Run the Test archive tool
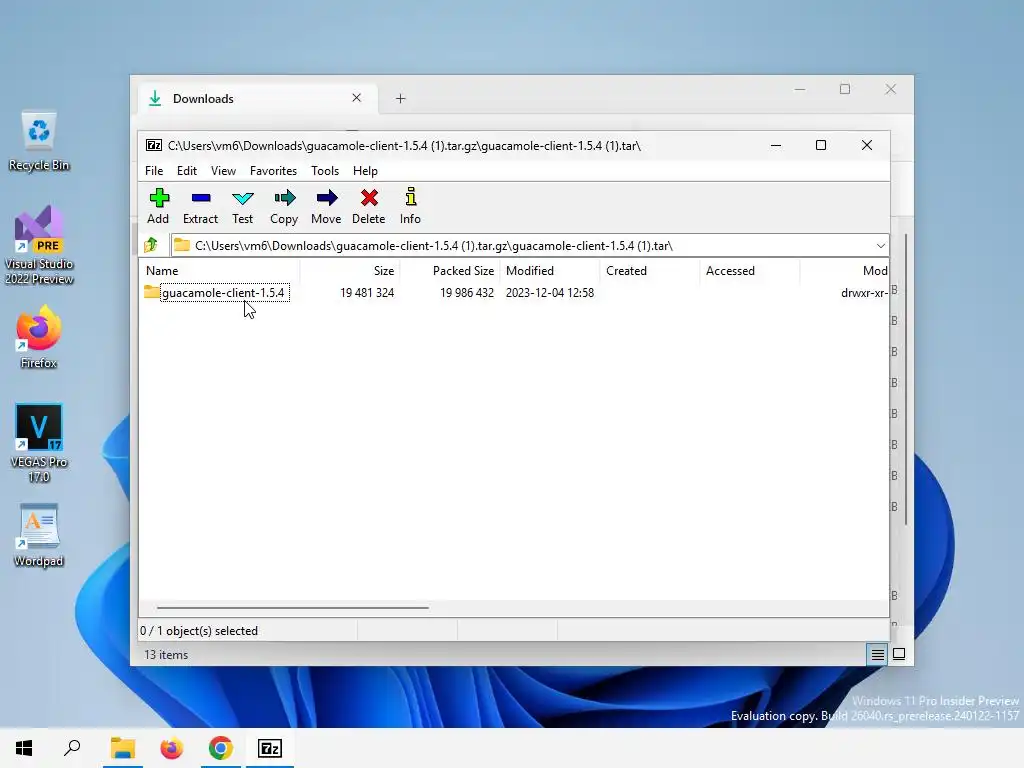Viewport: 1024px width, 768px height. (x=242, y=198)
